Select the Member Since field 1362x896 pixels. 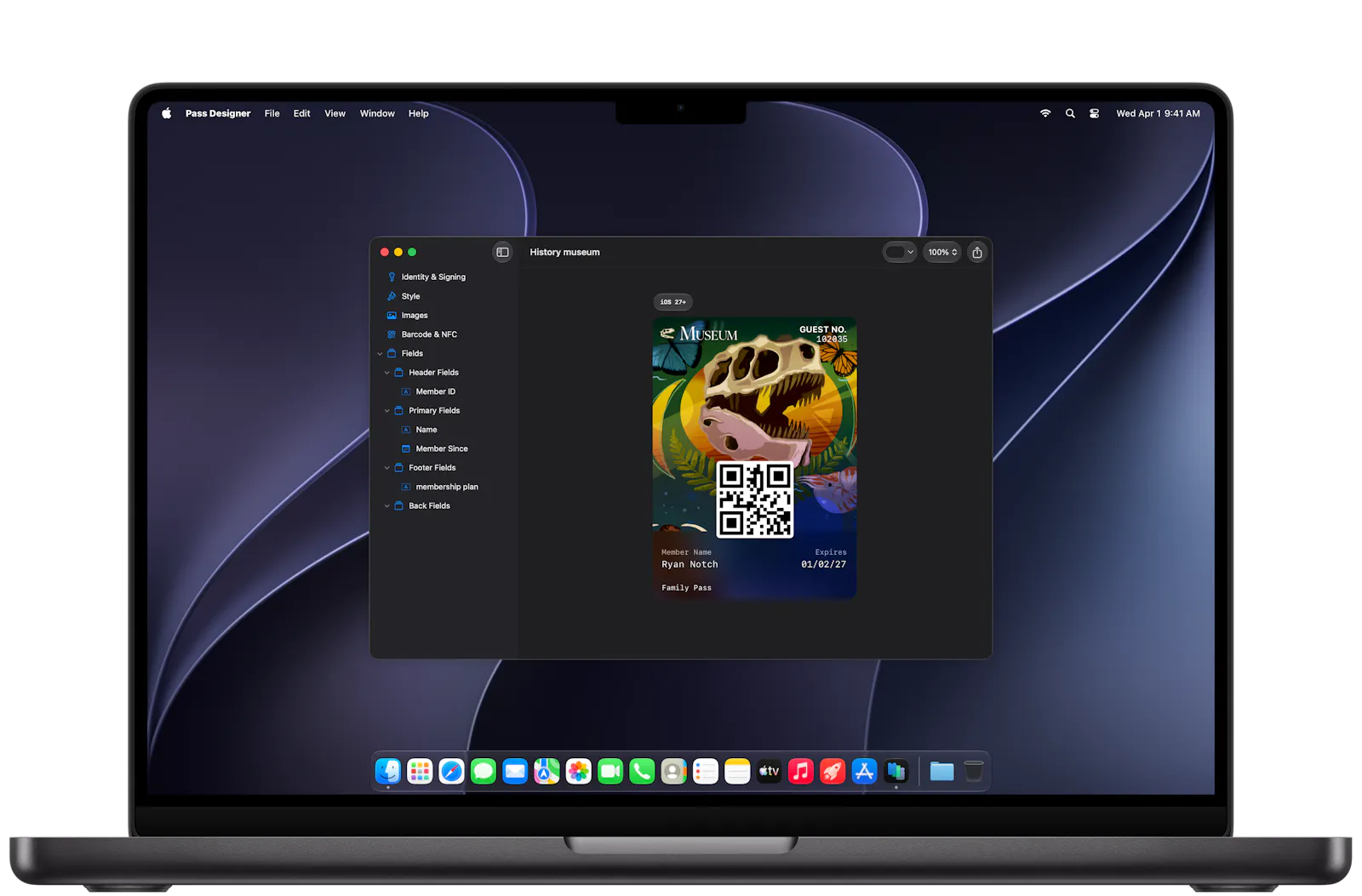(x=441, y=448)
